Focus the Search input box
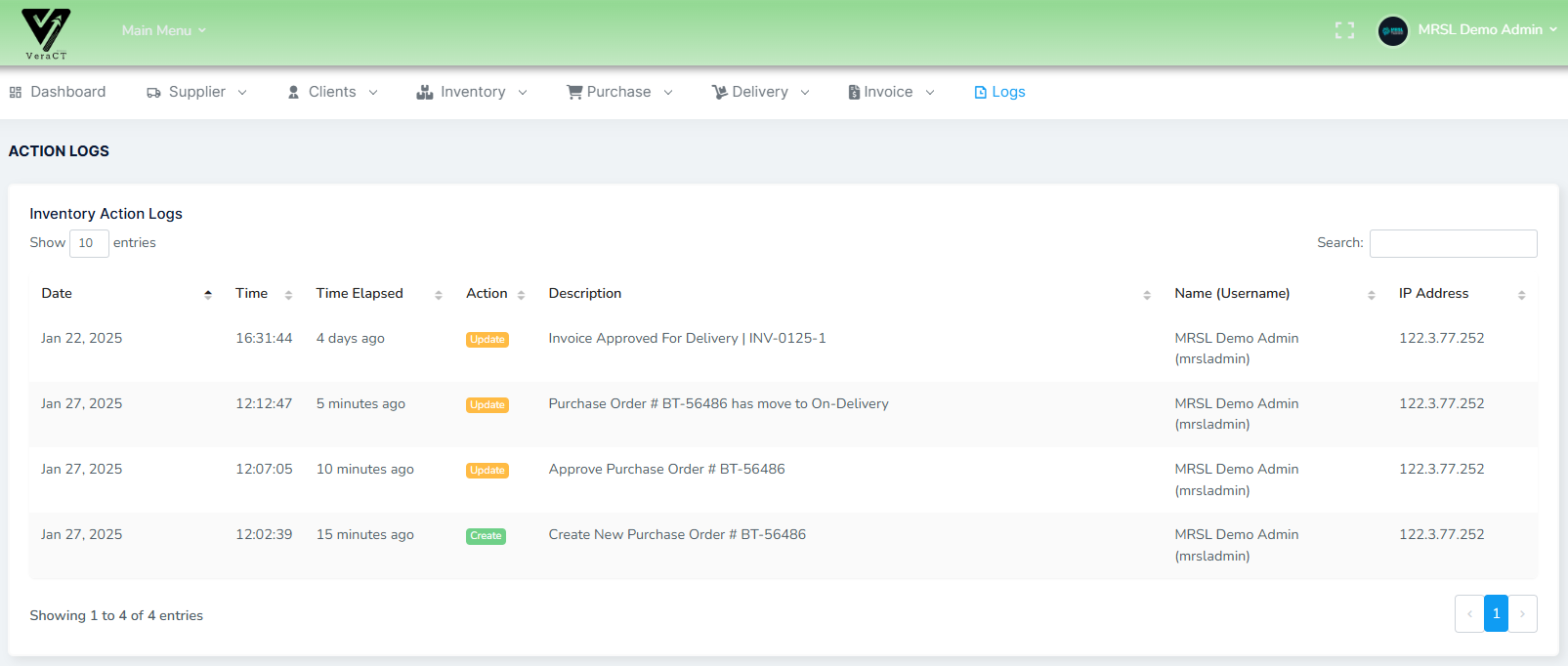Screen dimensions: 1568x666 click(x=1453, y=243)
